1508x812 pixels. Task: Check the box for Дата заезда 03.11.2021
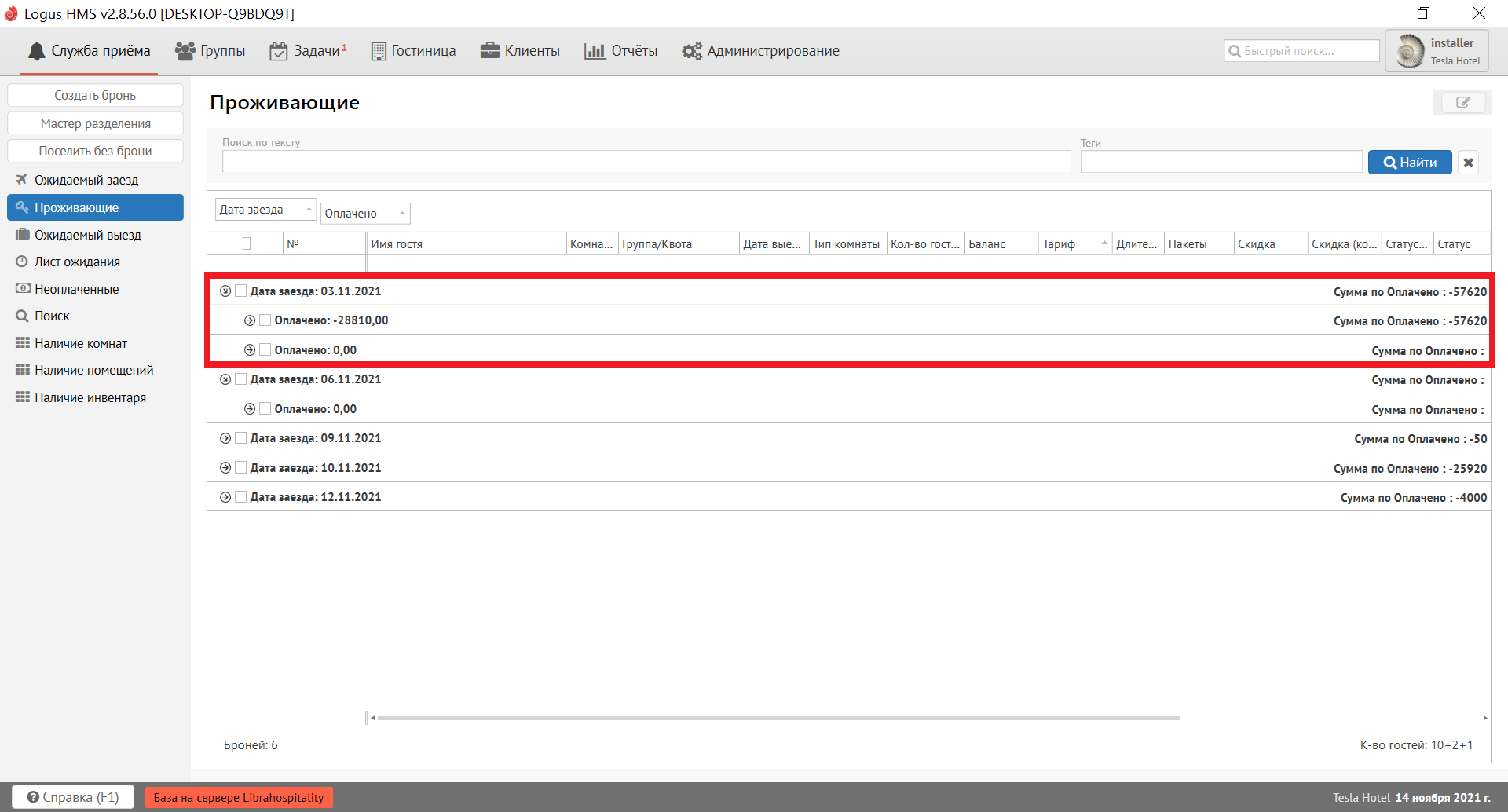[x=241, y=291]
